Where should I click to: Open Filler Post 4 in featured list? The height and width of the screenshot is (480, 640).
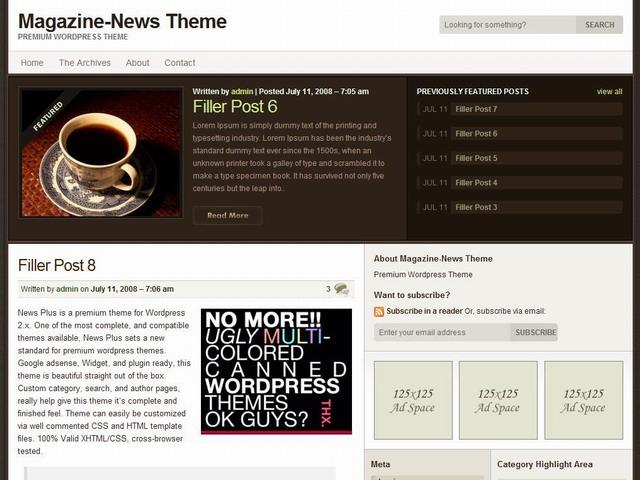pos(476,183)
